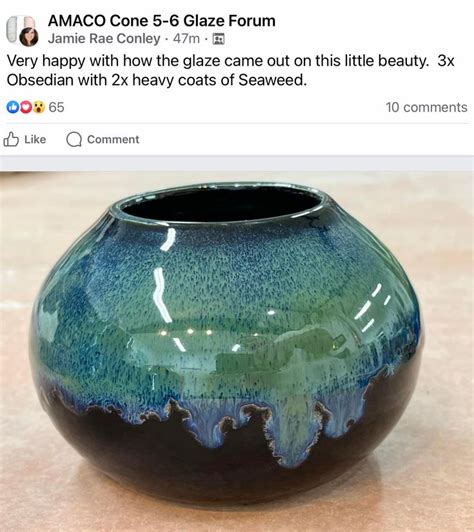Click the red heart reaction badge
Image resolution: width=474 pixels, height=532 pixels.
[x=26, y=108]
